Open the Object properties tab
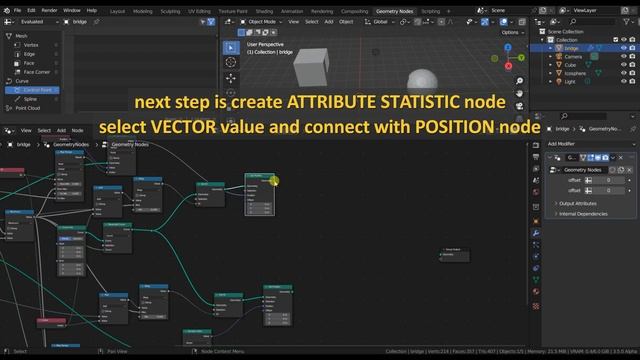640x360 pixels. [x=536, y=221]
